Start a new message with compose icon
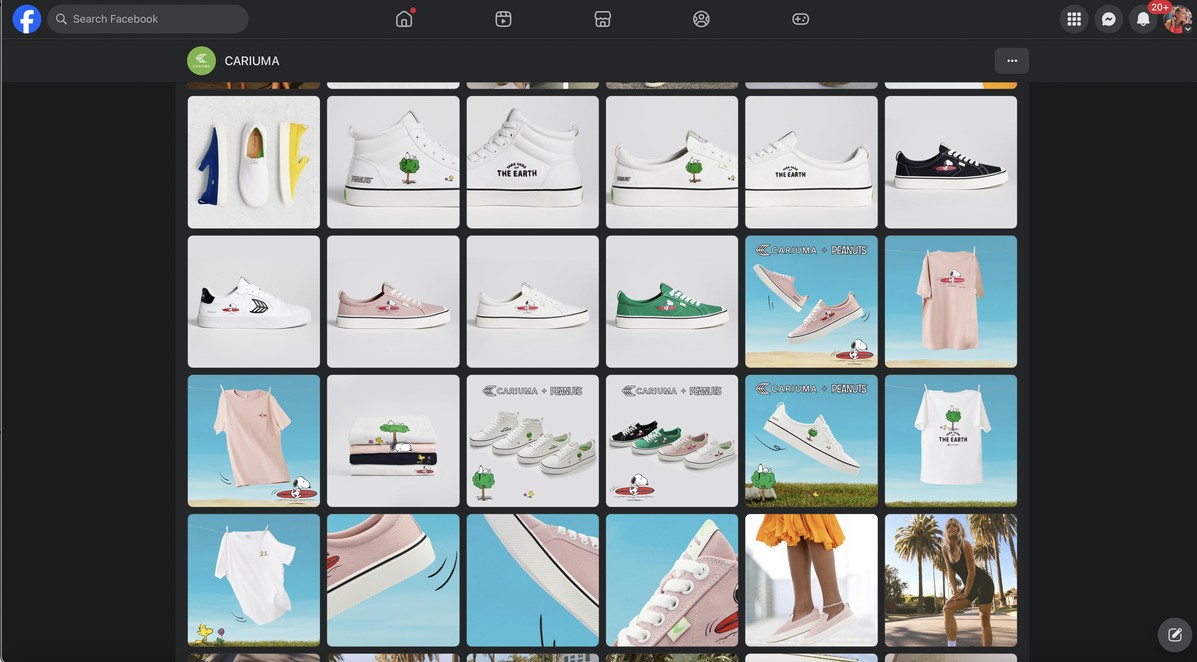The width and height of the screenshot is (1197, 662). click(1174, 635)
